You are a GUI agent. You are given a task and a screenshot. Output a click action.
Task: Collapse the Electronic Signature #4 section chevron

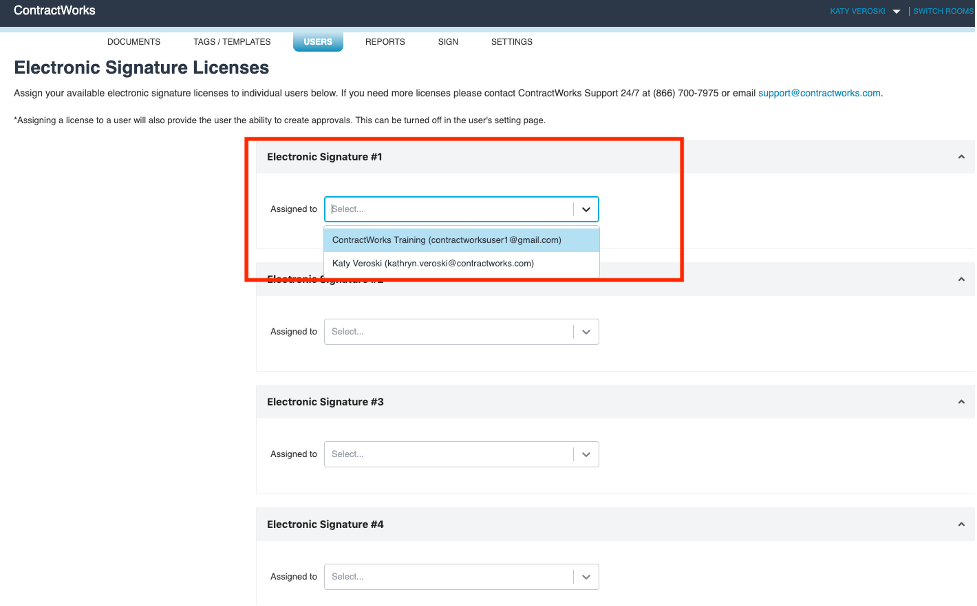961,525
